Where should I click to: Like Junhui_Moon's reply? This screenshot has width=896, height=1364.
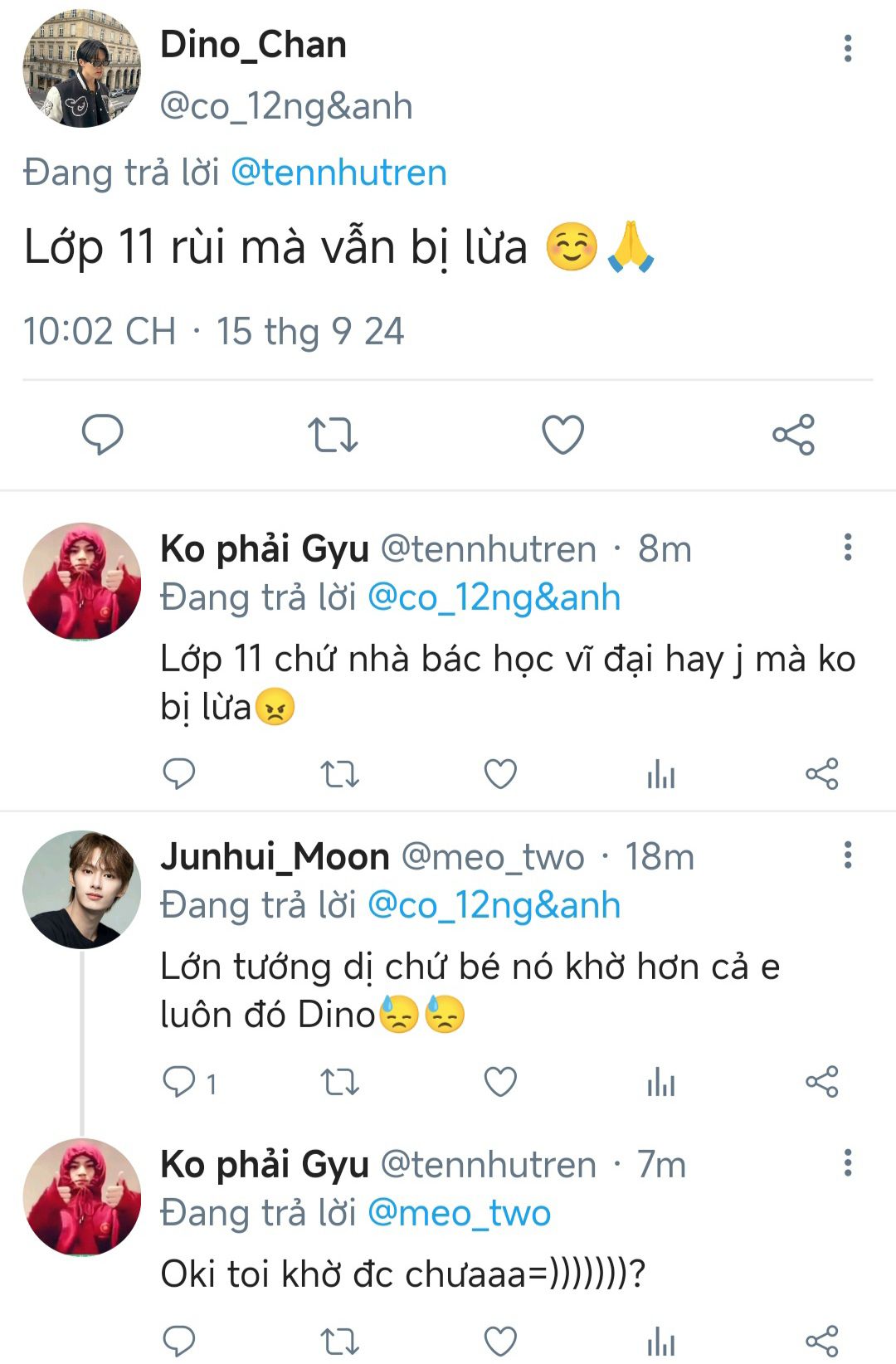click(500, 1082)
